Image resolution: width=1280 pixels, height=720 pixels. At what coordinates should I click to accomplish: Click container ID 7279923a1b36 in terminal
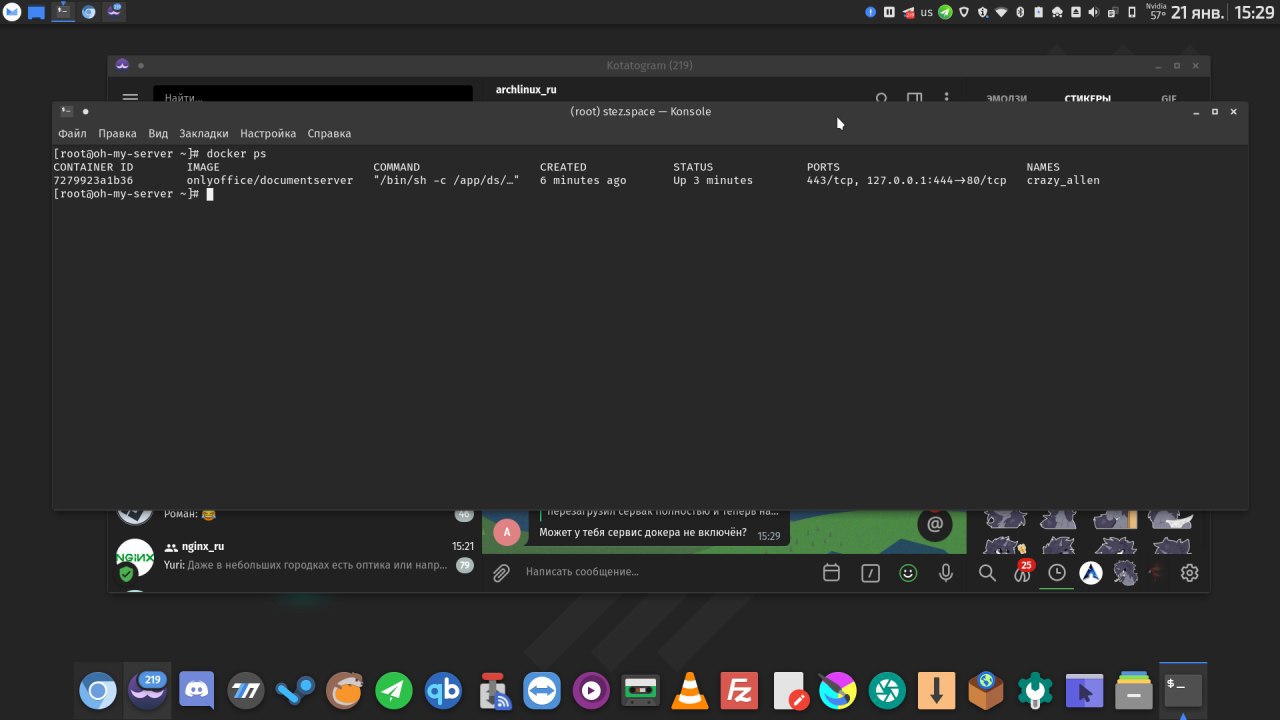click(x=93, y=181)
